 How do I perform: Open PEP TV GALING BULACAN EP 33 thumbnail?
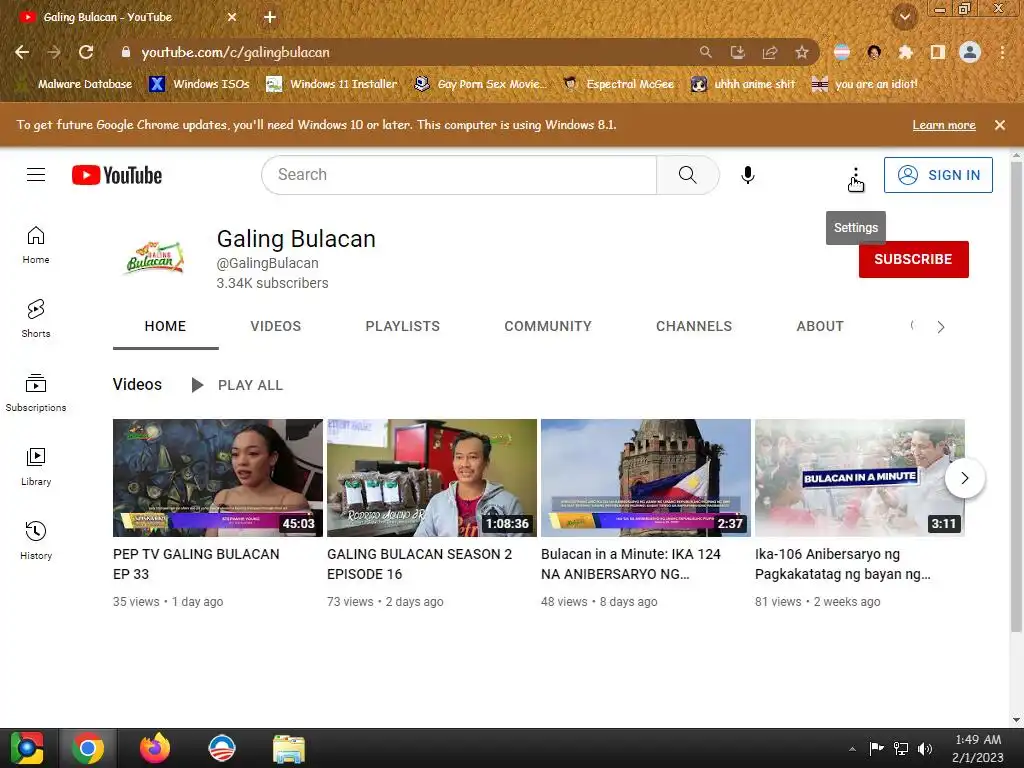click(x=217, y=478)
